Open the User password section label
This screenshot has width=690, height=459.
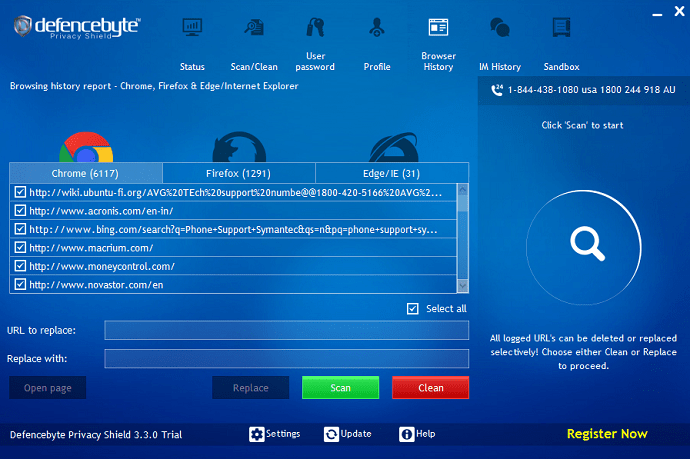[315, 62]
